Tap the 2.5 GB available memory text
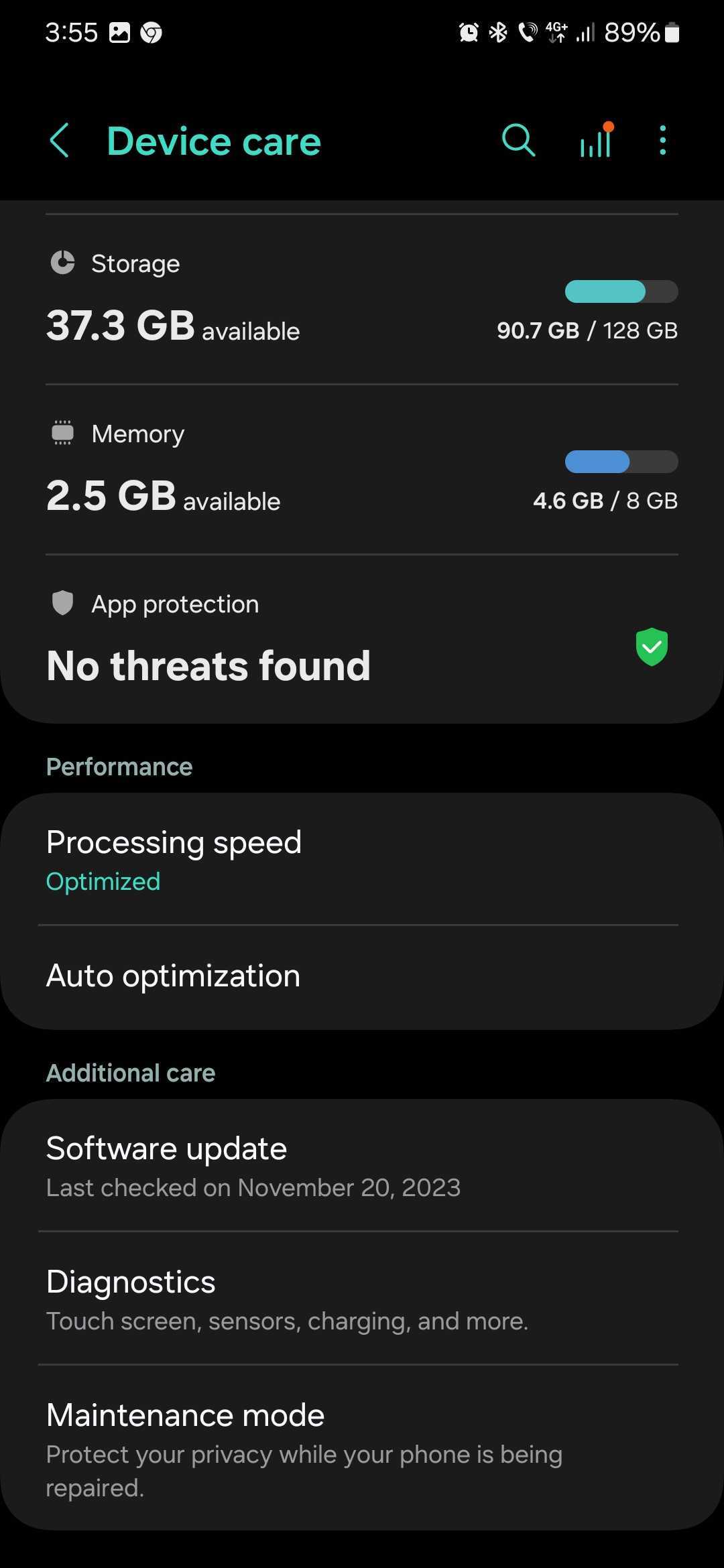Image resolution: width=724 pixels, height=1568 pixels. click(163, 497)
